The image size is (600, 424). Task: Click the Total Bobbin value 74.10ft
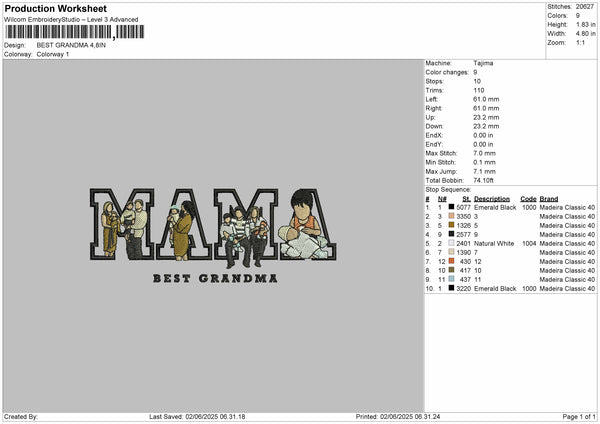484,180
